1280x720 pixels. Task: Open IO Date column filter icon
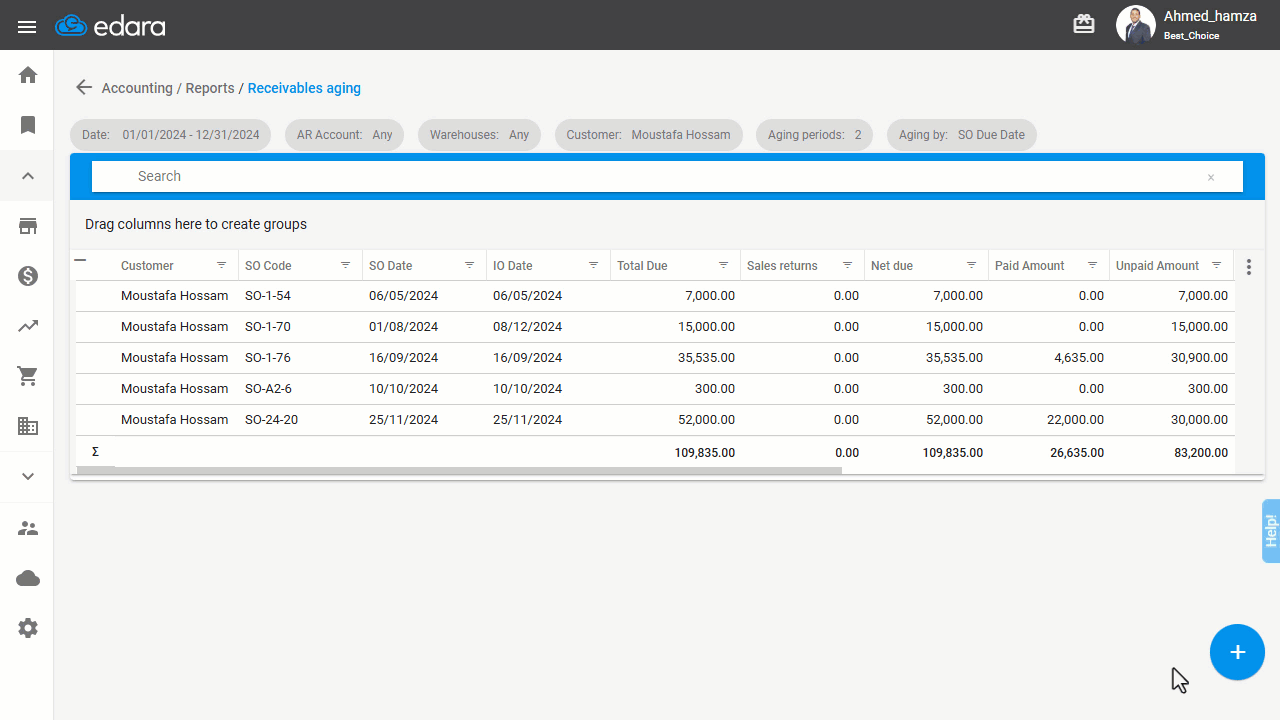coord(594,265)
